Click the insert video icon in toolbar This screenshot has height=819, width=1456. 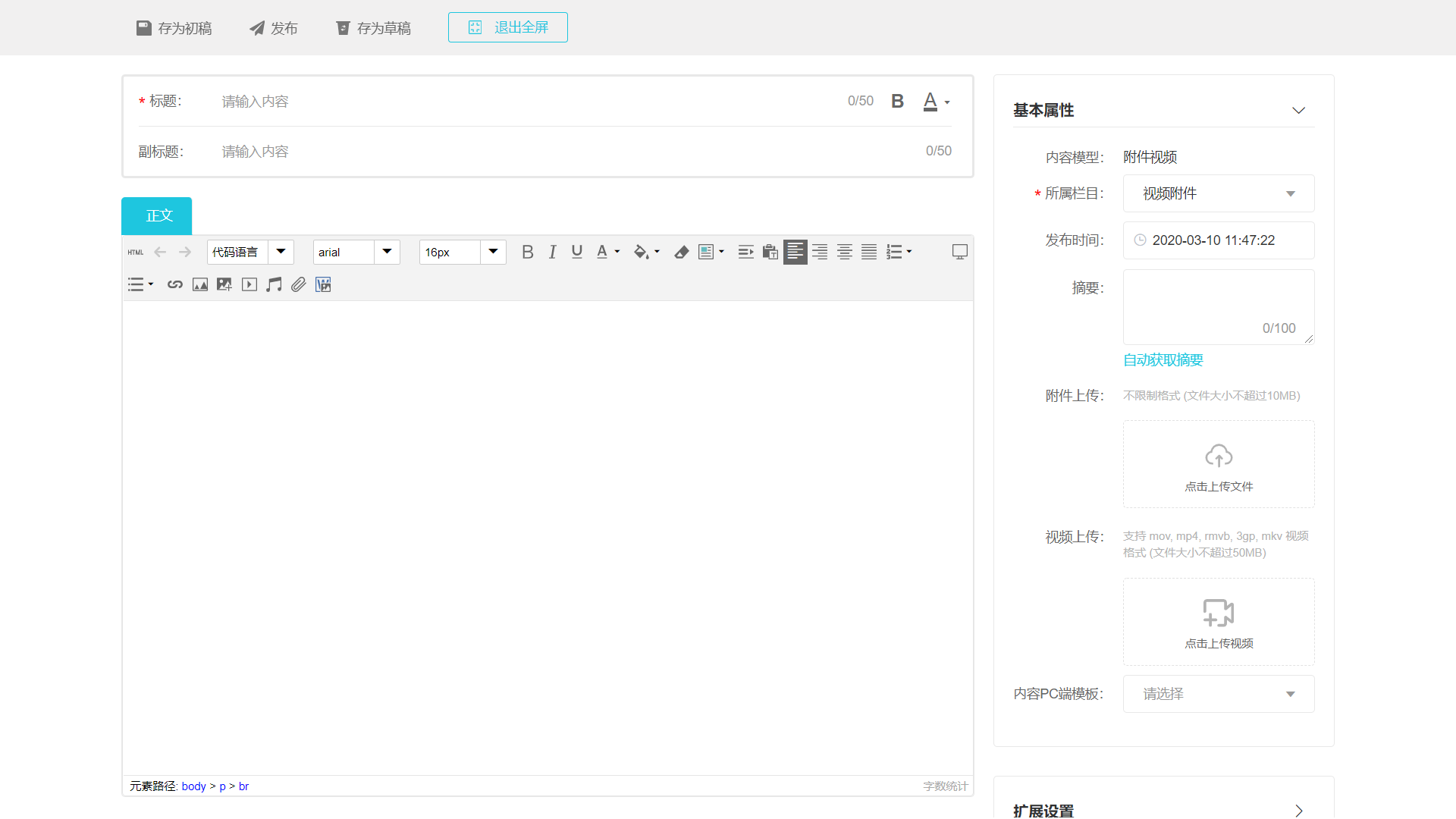(x=249, y=284)
